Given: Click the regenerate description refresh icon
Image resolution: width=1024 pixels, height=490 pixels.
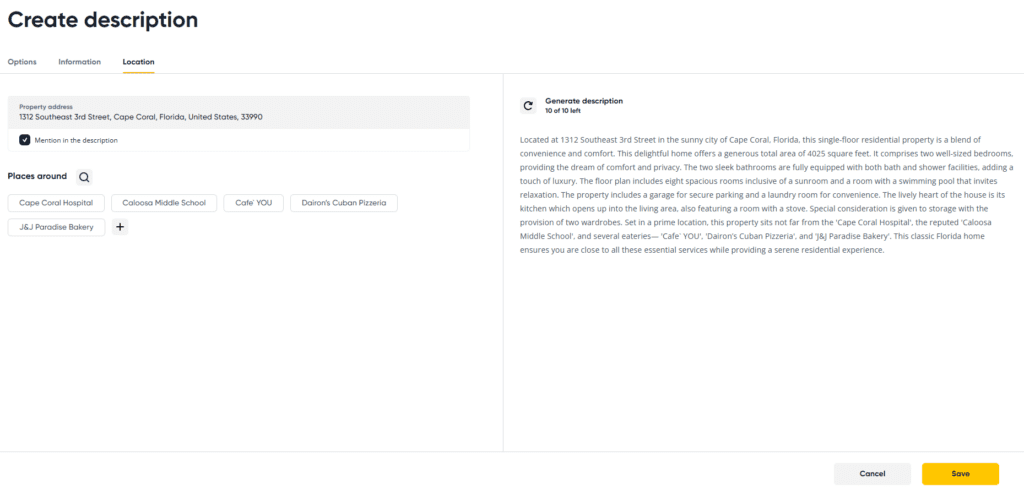Looking at the screenshot, I should click(x=528, y=105).
